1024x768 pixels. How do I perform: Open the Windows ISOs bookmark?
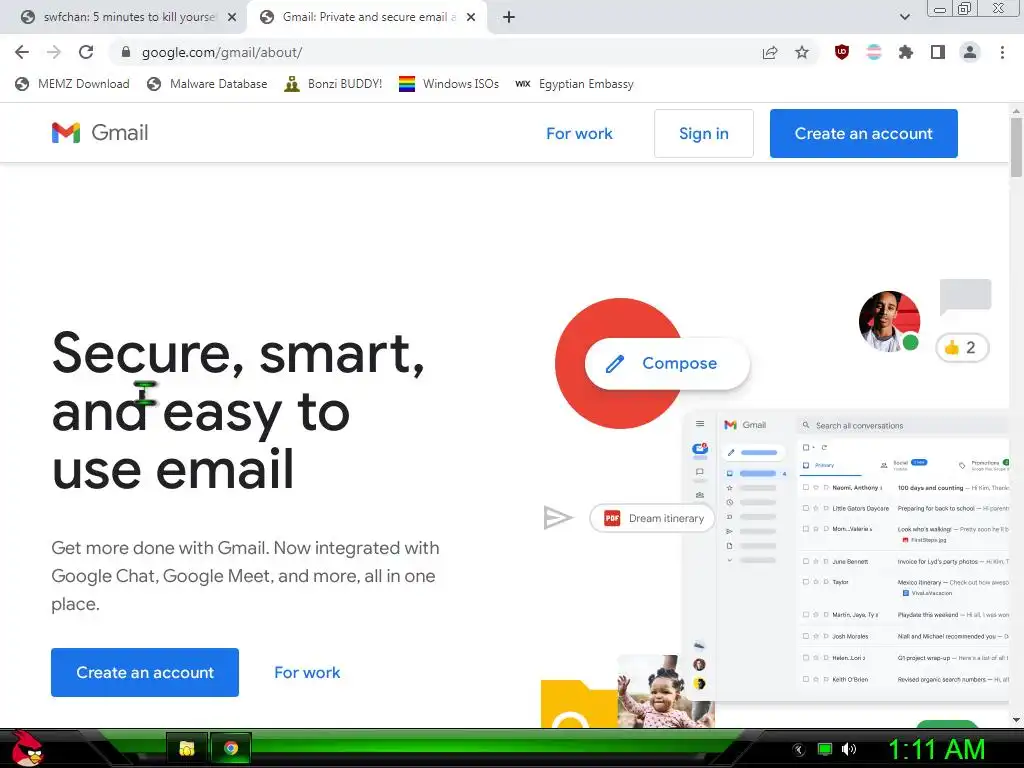(449, 84)
